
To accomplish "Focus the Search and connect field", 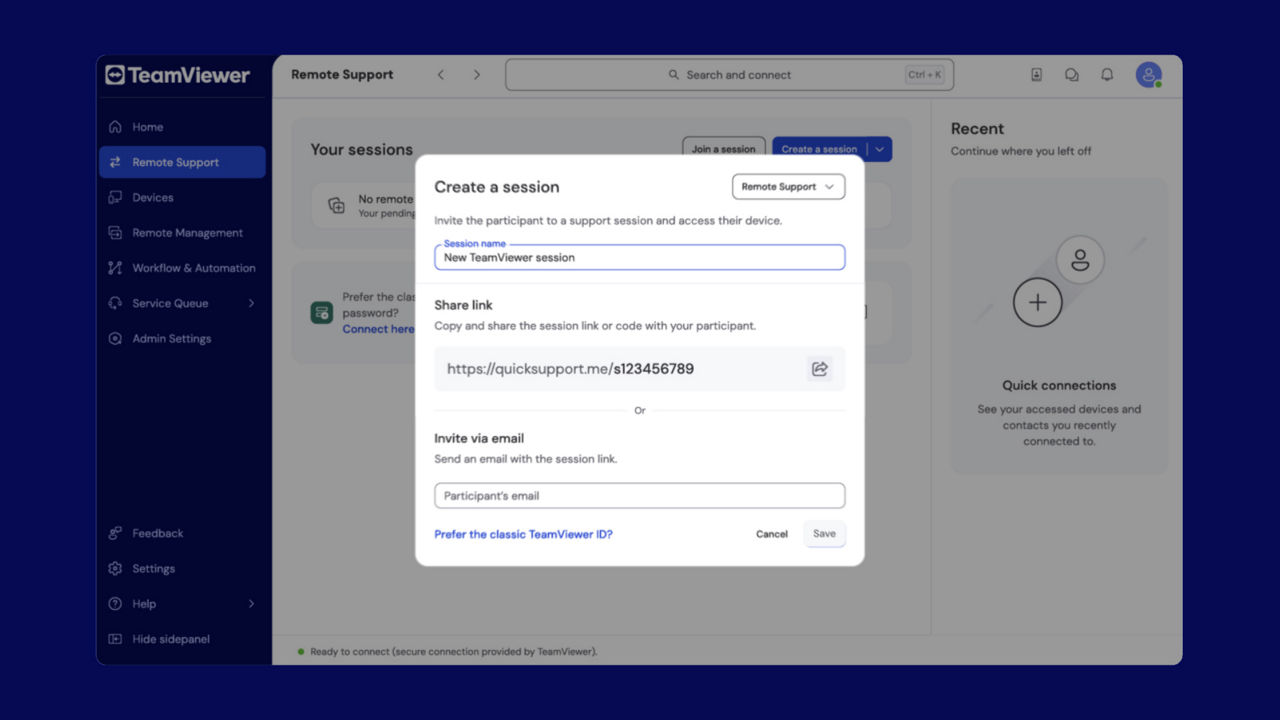I will point(730,75).
